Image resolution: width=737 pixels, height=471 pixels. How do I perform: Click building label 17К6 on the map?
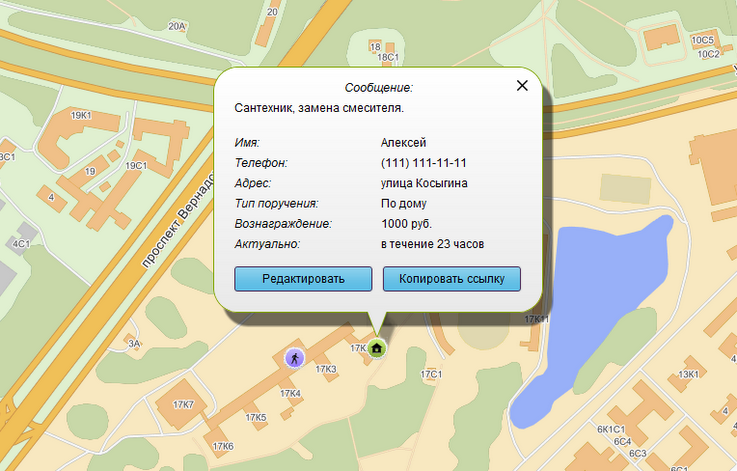tap(223, 446)
